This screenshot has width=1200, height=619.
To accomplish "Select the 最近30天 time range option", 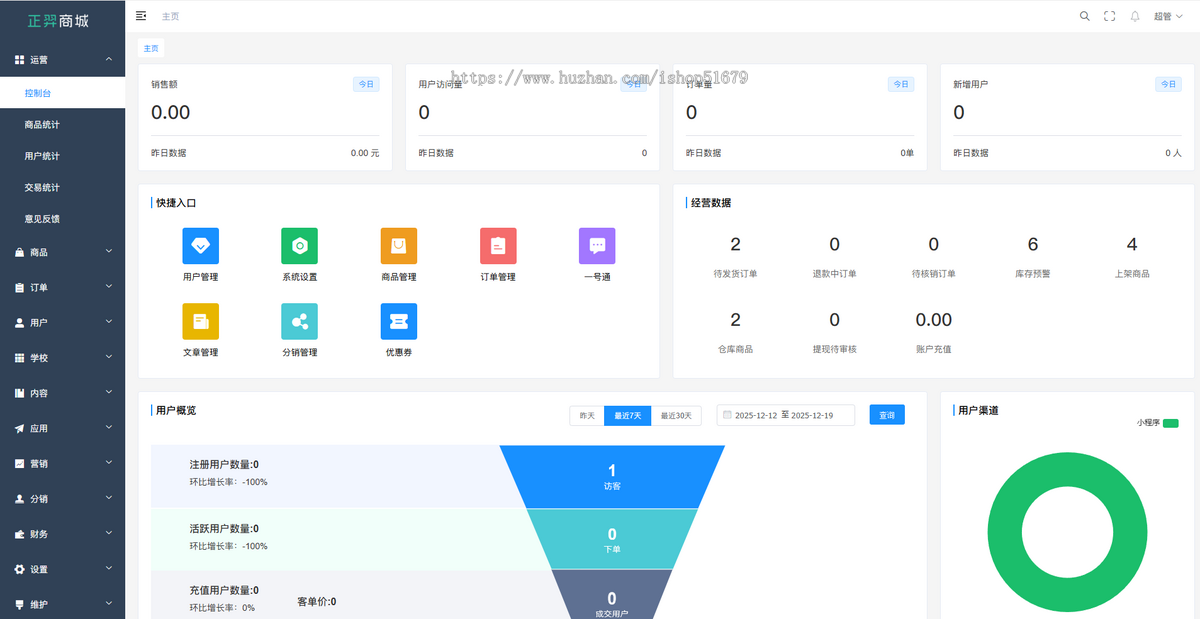I will pyautogui.click(x=677, y=415).
